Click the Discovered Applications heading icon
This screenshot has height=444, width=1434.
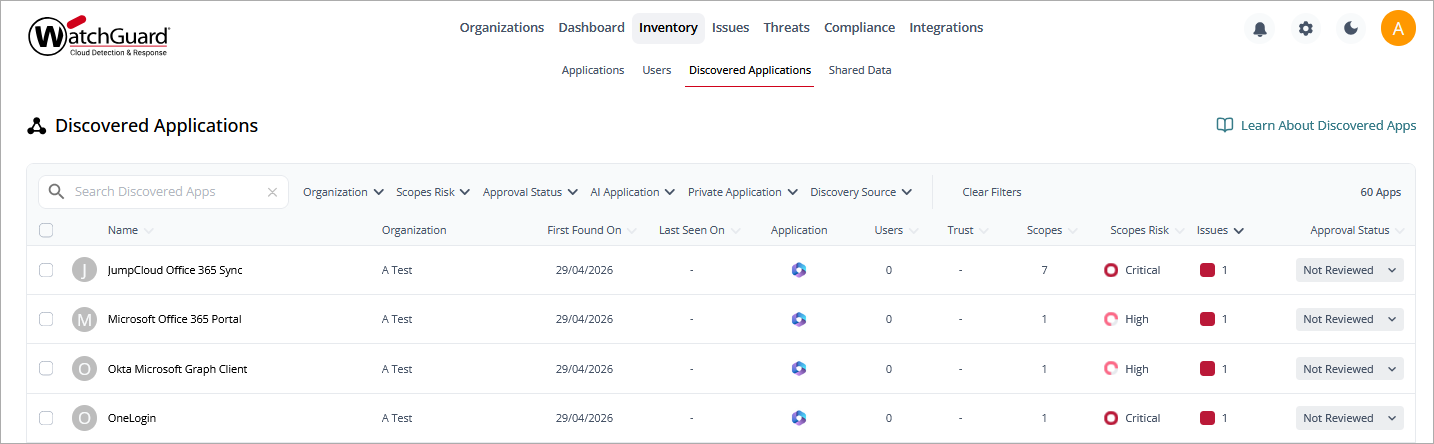(36, 126)
